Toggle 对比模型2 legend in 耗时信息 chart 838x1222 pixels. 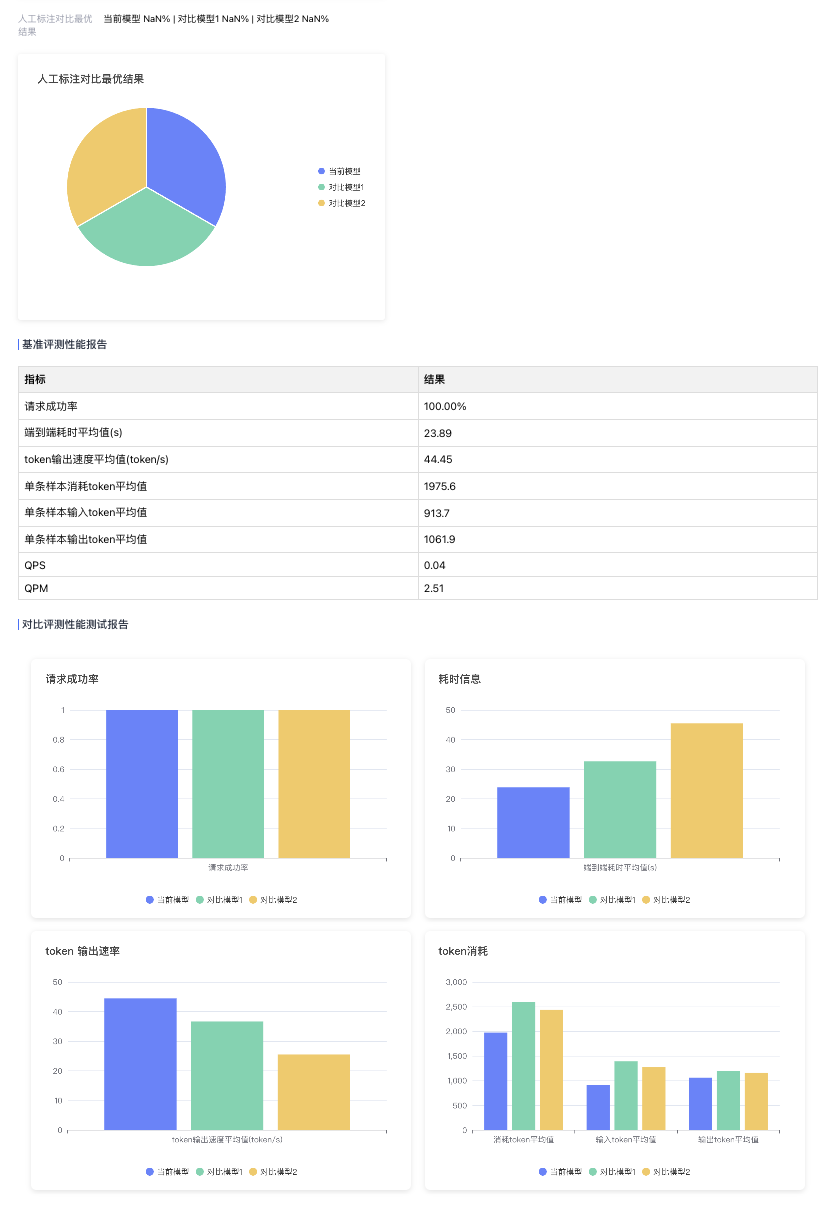(x=666, y=900)
